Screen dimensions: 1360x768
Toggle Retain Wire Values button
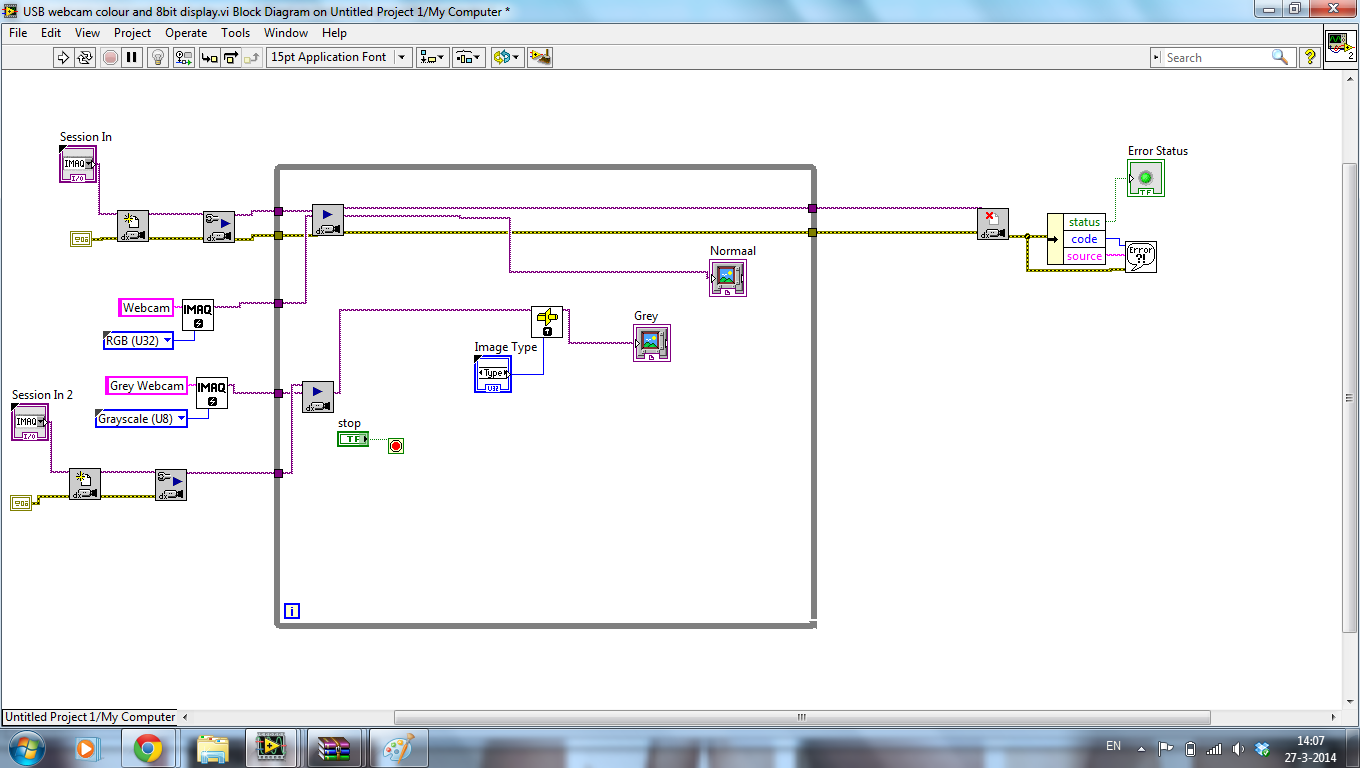[183, 57]
